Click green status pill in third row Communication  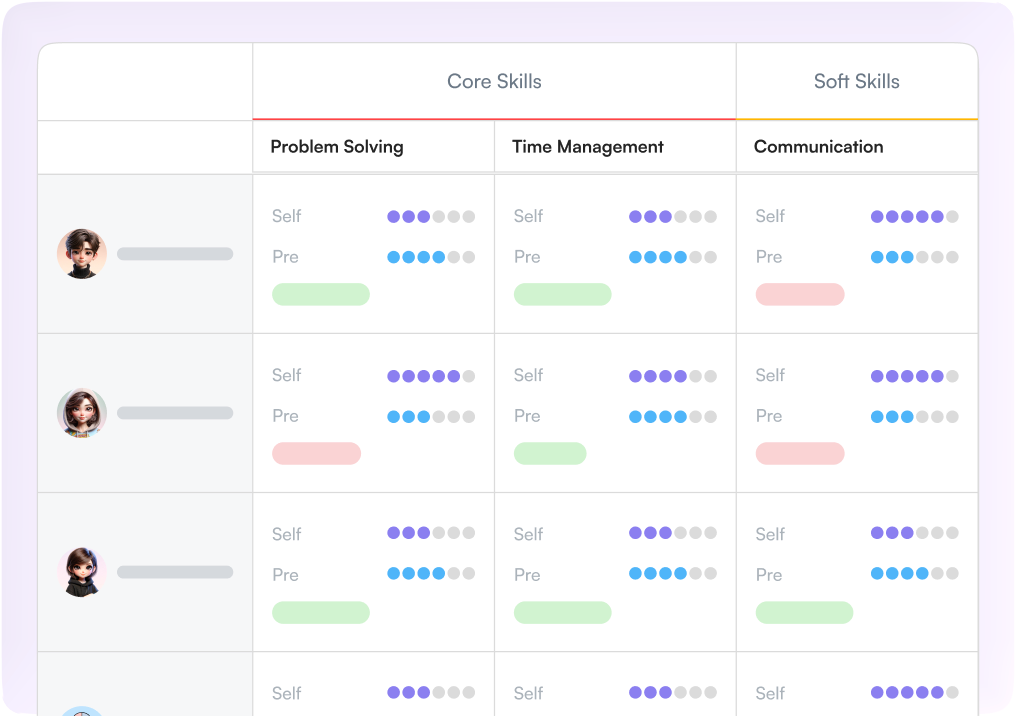tap(804, 612)
